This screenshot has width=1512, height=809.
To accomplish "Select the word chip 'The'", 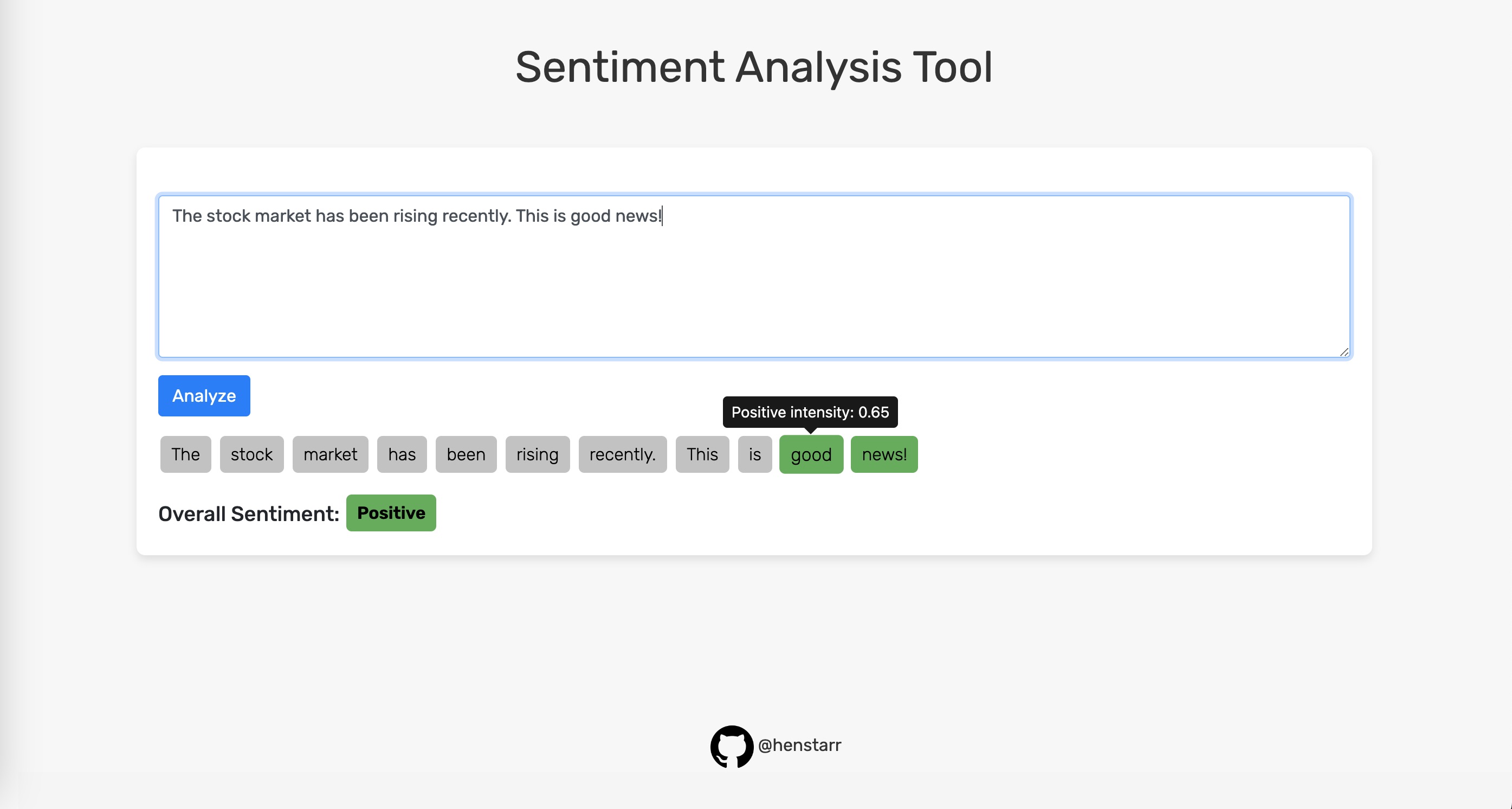I will pyautogui.click(x=185, y=454).
